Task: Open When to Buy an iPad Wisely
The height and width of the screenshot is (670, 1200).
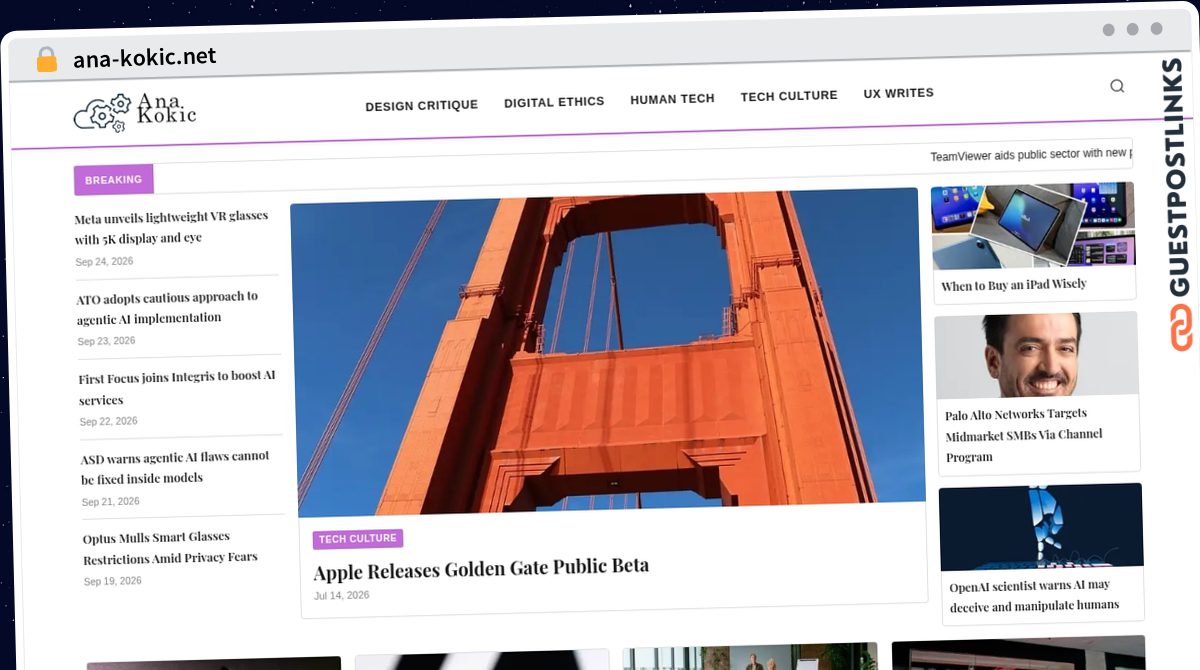Action: point(1014,285)
